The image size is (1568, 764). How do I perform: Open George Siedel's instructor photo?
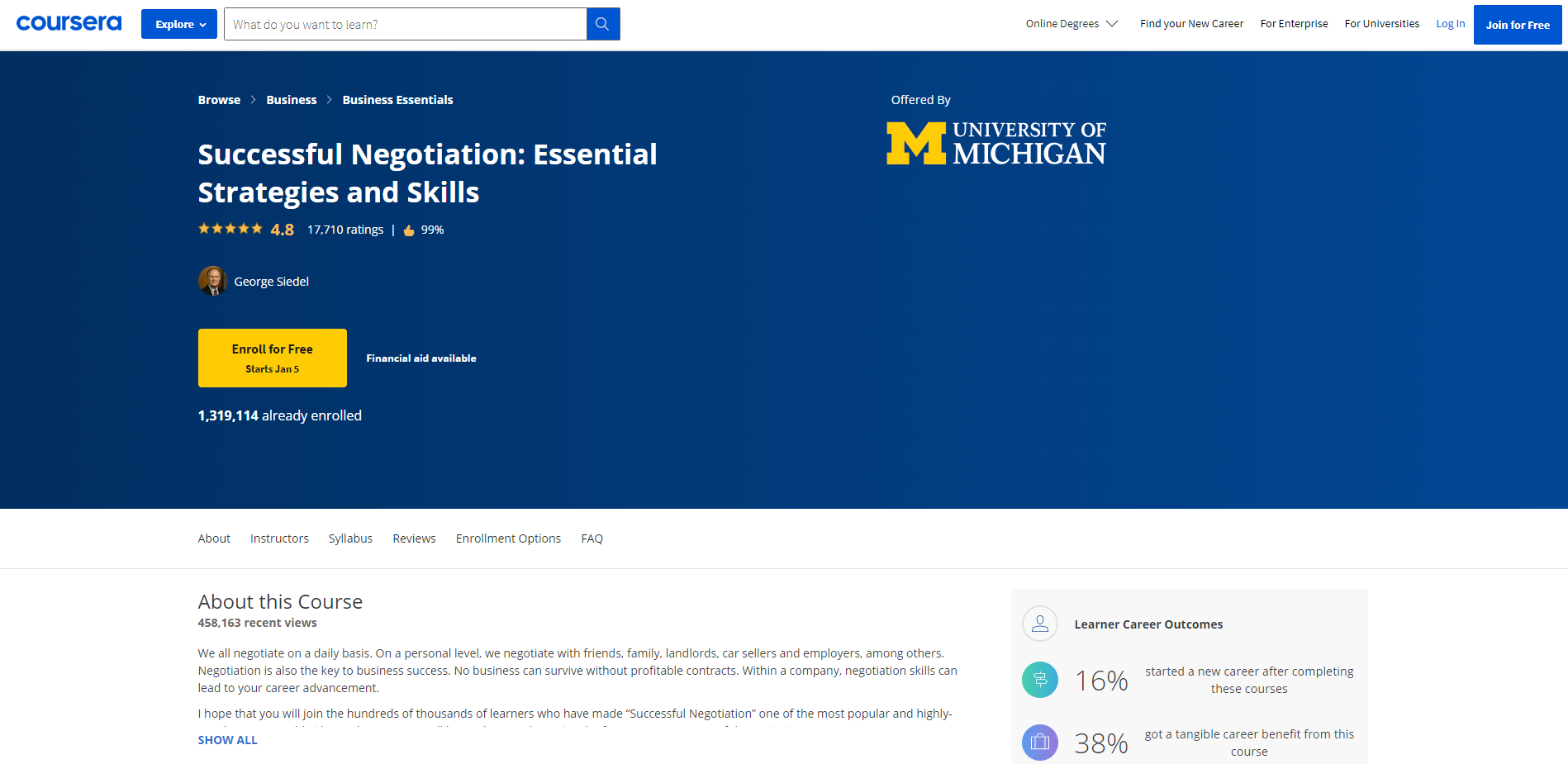pyautogui.click(x=212, y=281)
